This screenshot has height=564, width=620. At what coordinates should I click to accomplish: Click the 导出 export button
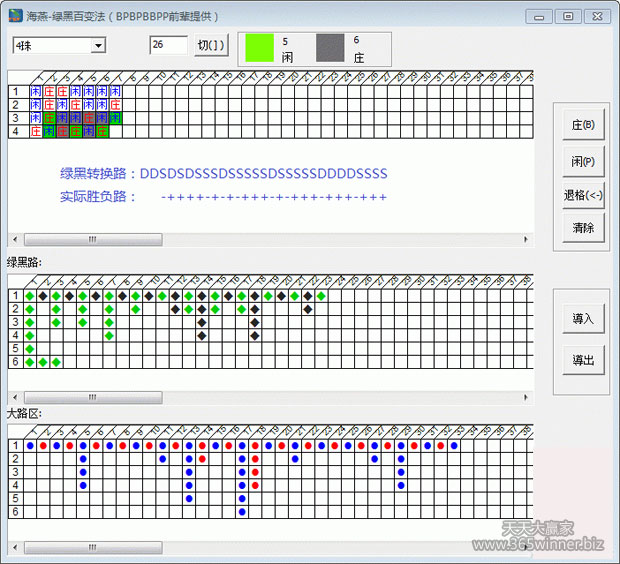tap(583, 360)
